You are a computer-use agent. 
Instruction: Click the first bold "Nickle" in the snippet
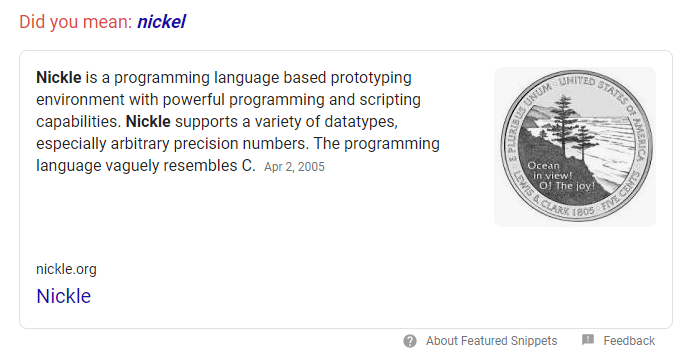(x=59, y=78)
